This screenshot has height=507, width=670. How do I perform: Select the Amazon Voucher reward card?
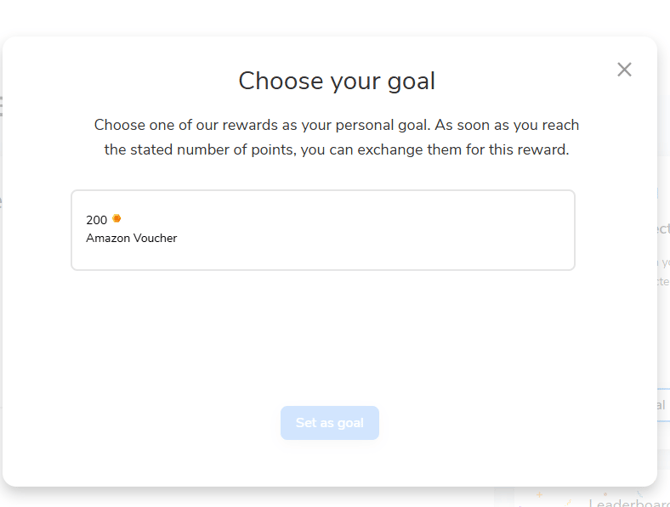coord(322,230)
